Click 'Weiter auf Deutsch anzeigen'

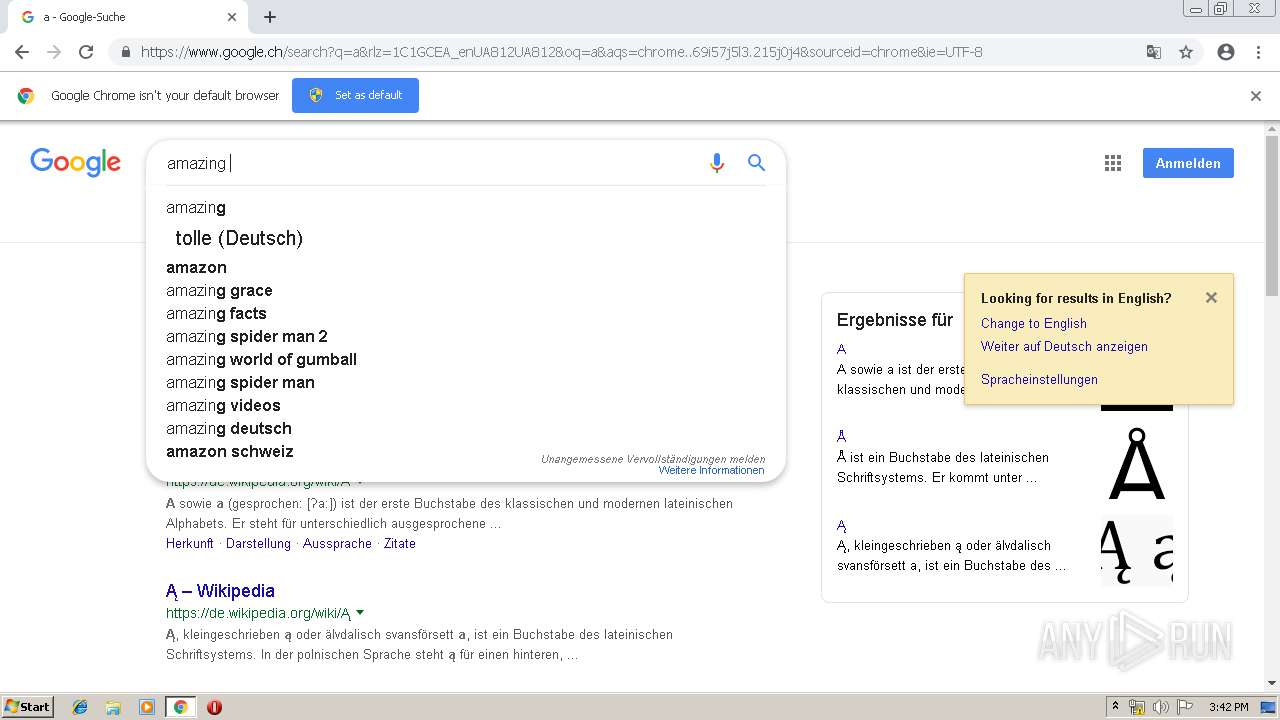(1064, 346)
